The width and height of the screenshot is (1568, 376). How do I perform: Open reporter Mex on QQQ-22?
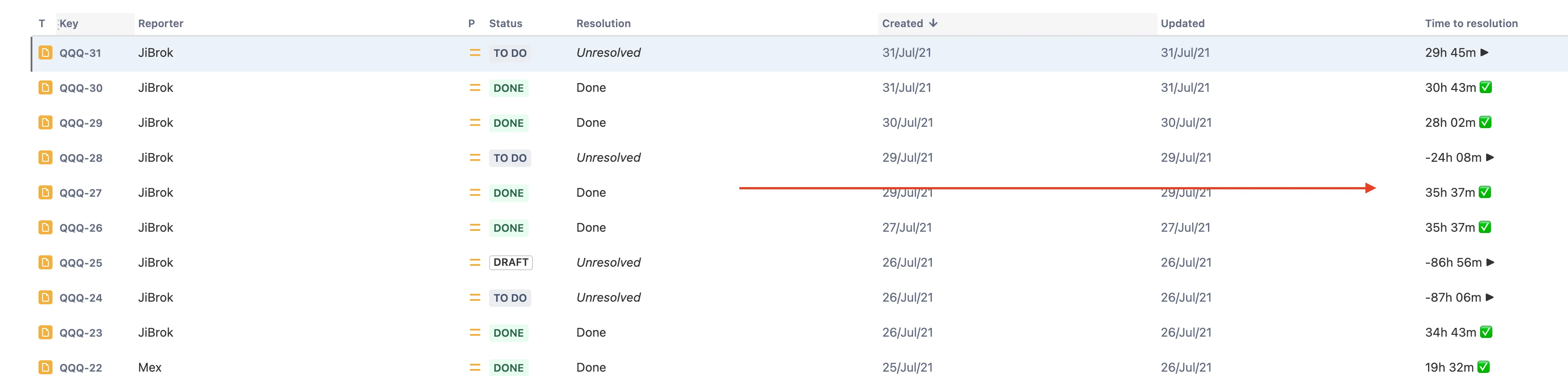click(150, 368)
